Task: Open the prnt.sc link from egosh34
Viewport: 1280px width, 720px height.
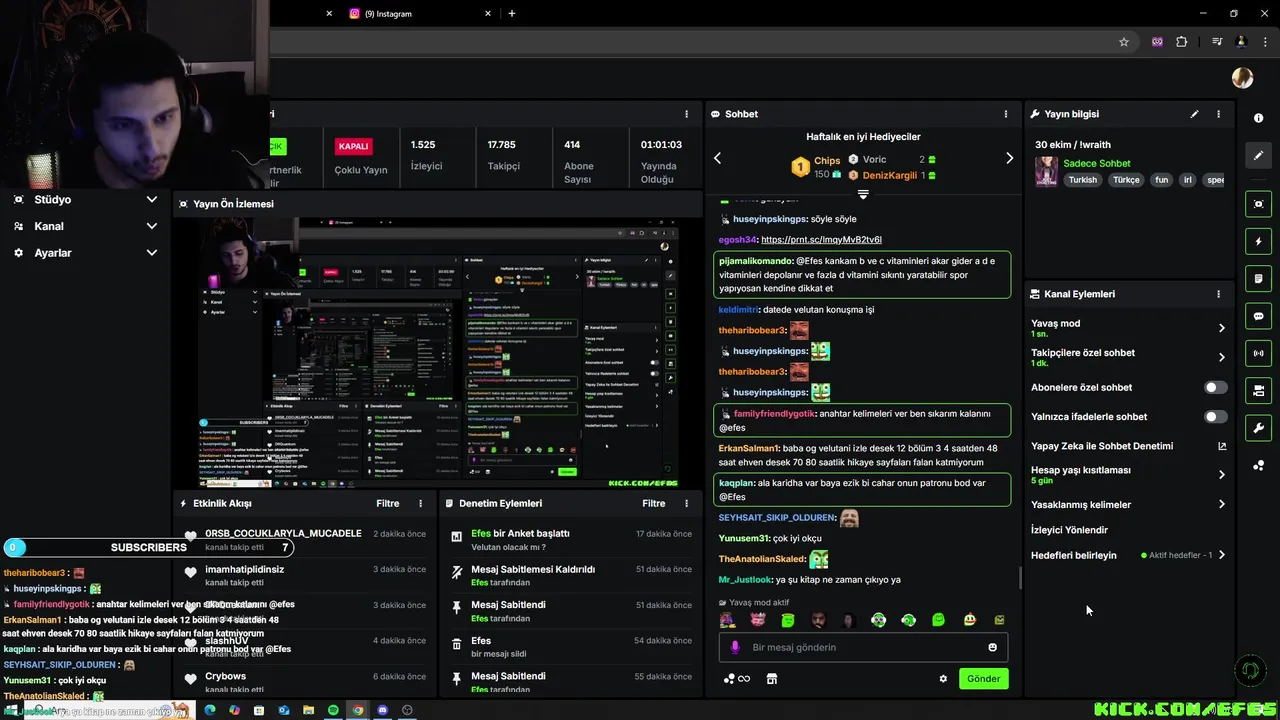Action: (x=821, y=240)
